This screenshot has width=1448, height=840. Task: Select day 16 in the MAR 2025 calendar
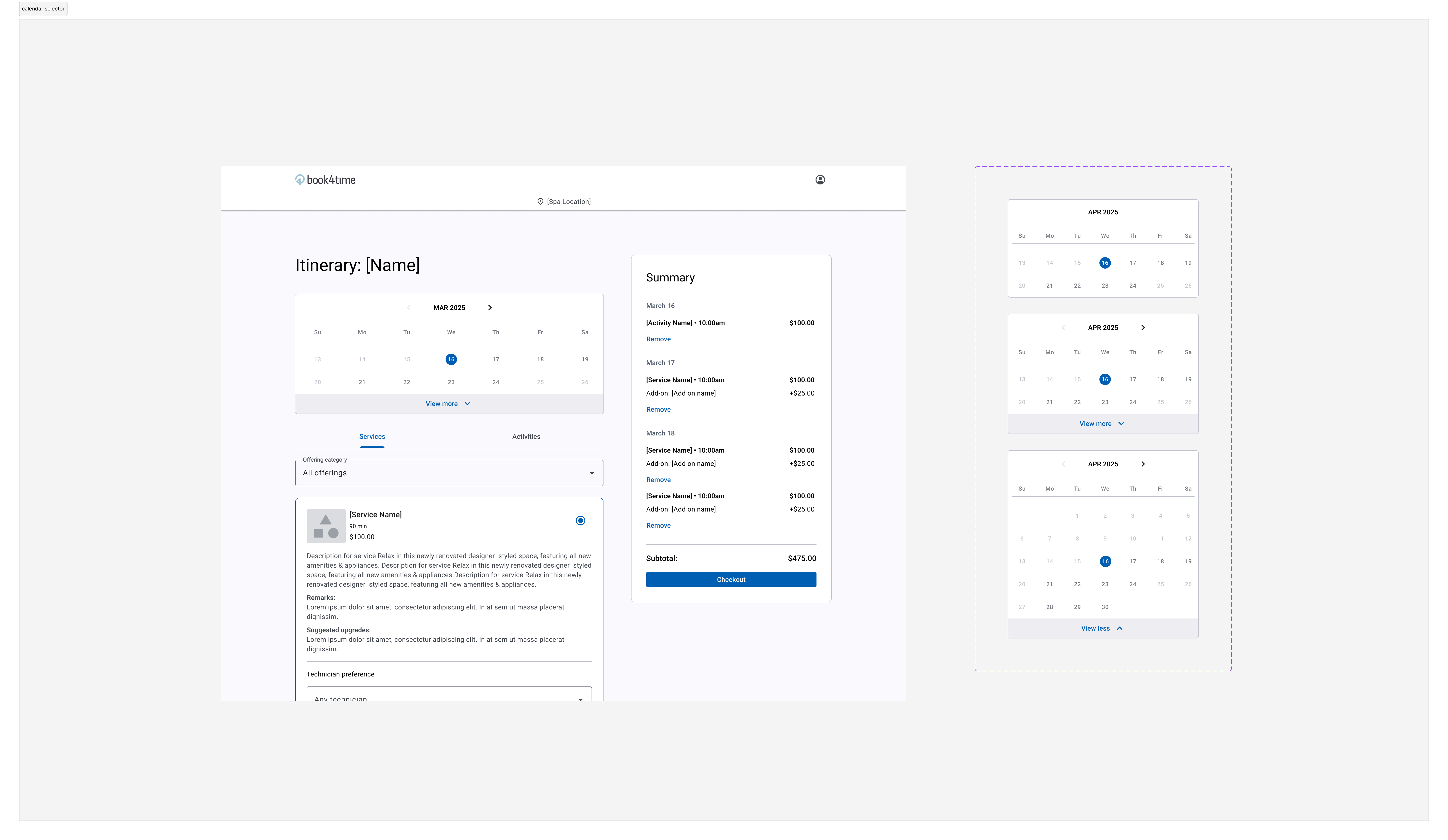pos(451,360)
